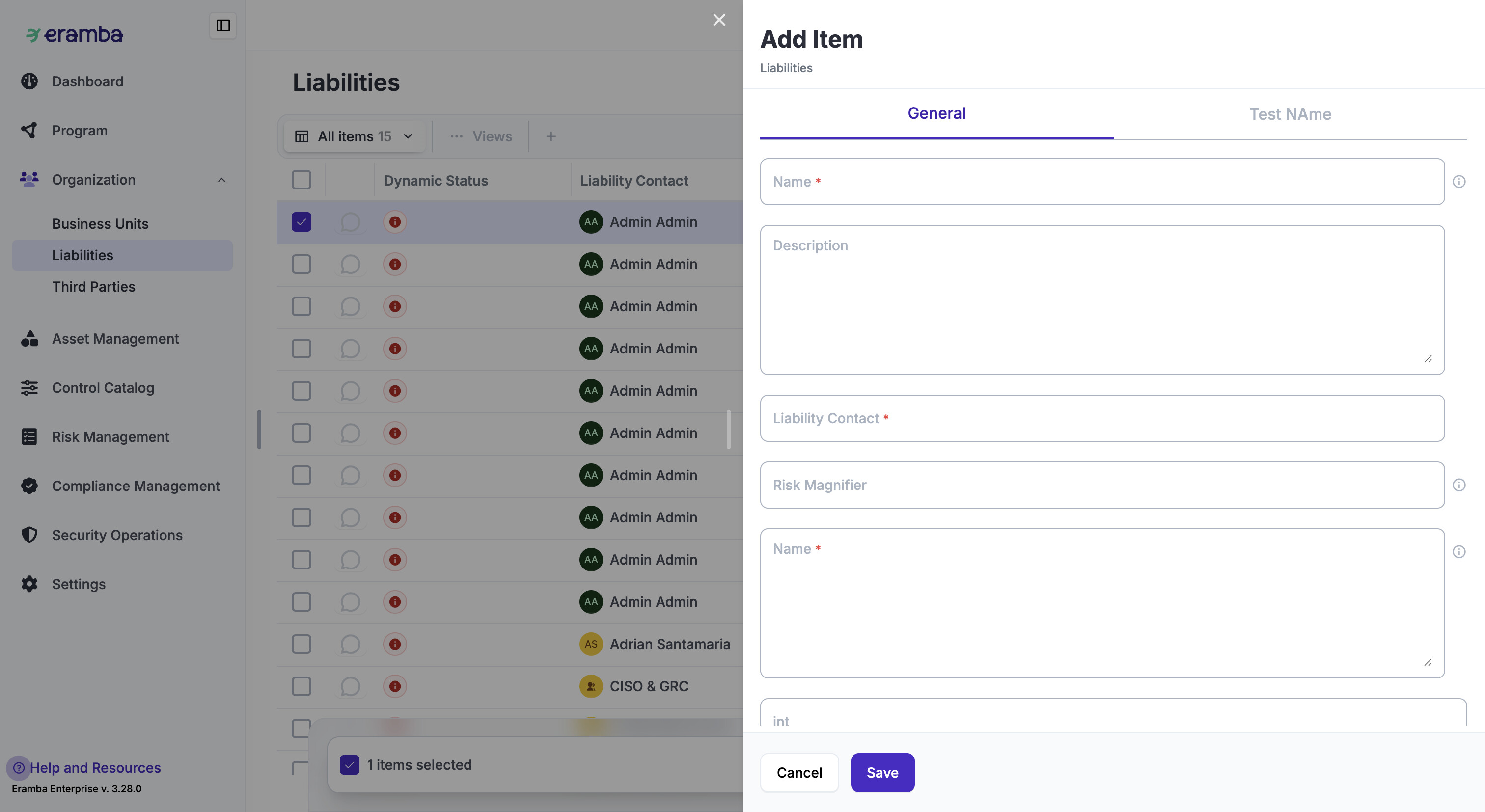Open comments bubble for the first row
Screen dimensions: 1485x812
[x=350, y=222]
